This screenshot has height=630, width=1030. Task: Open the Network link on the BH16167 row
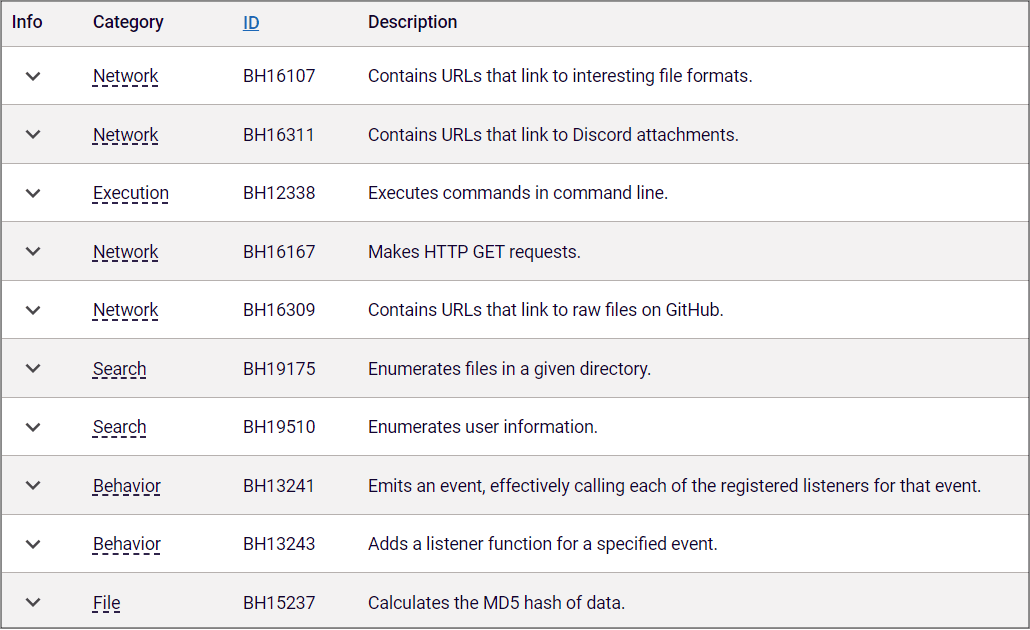point(125,251)
